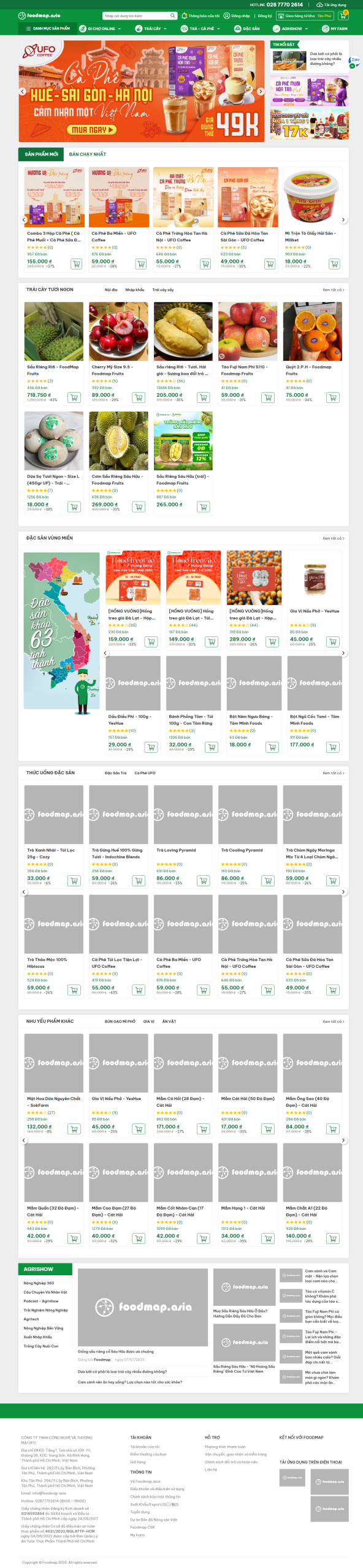Add 'Trà Cooling Pyramid' to cart

click(268, 881)
